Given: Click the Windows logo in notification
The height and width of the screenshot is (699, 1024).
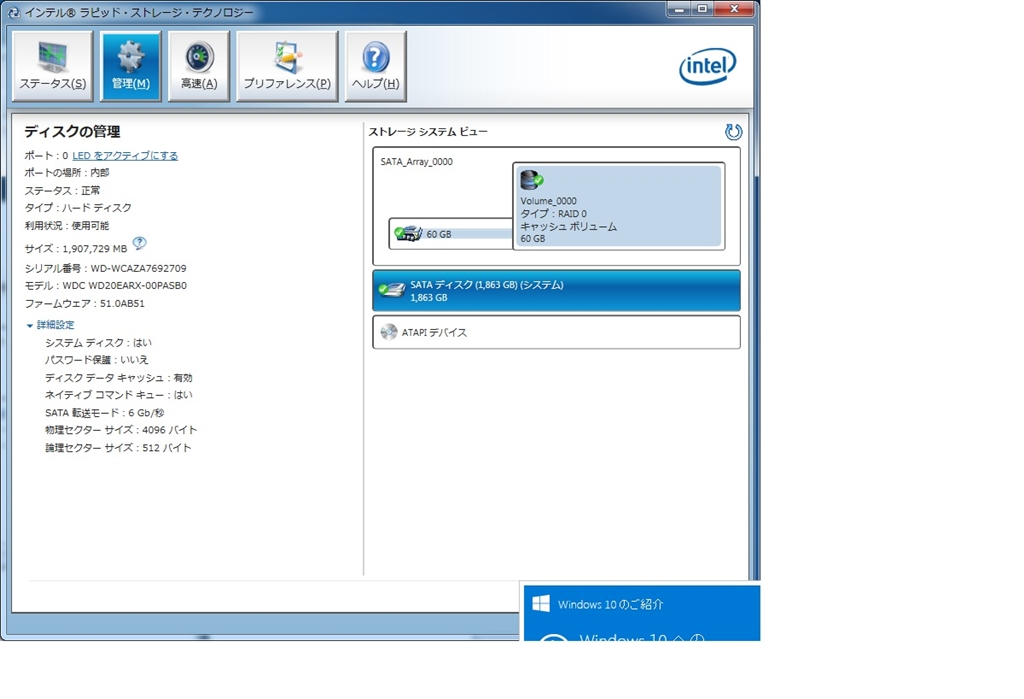Looking at the screenshot, I should [541, 604].
